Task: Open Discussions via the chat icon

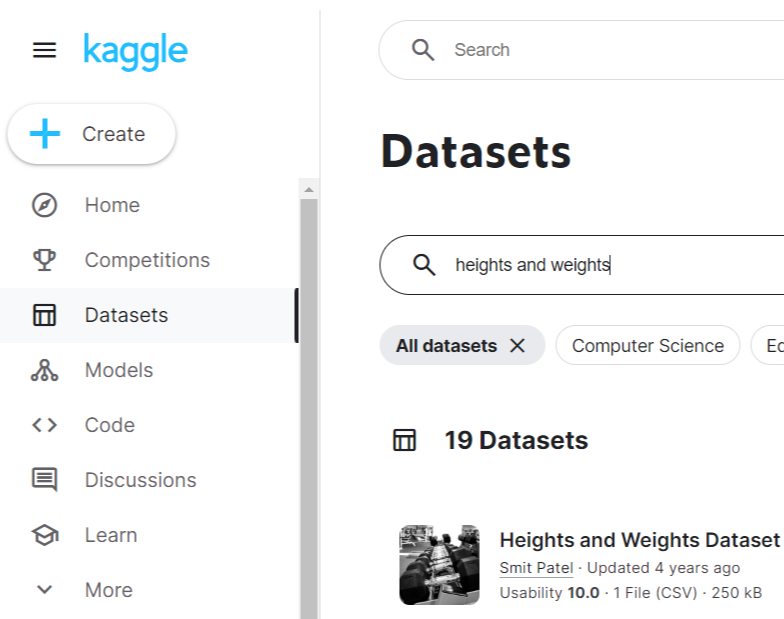Action: tap(44, 480)
